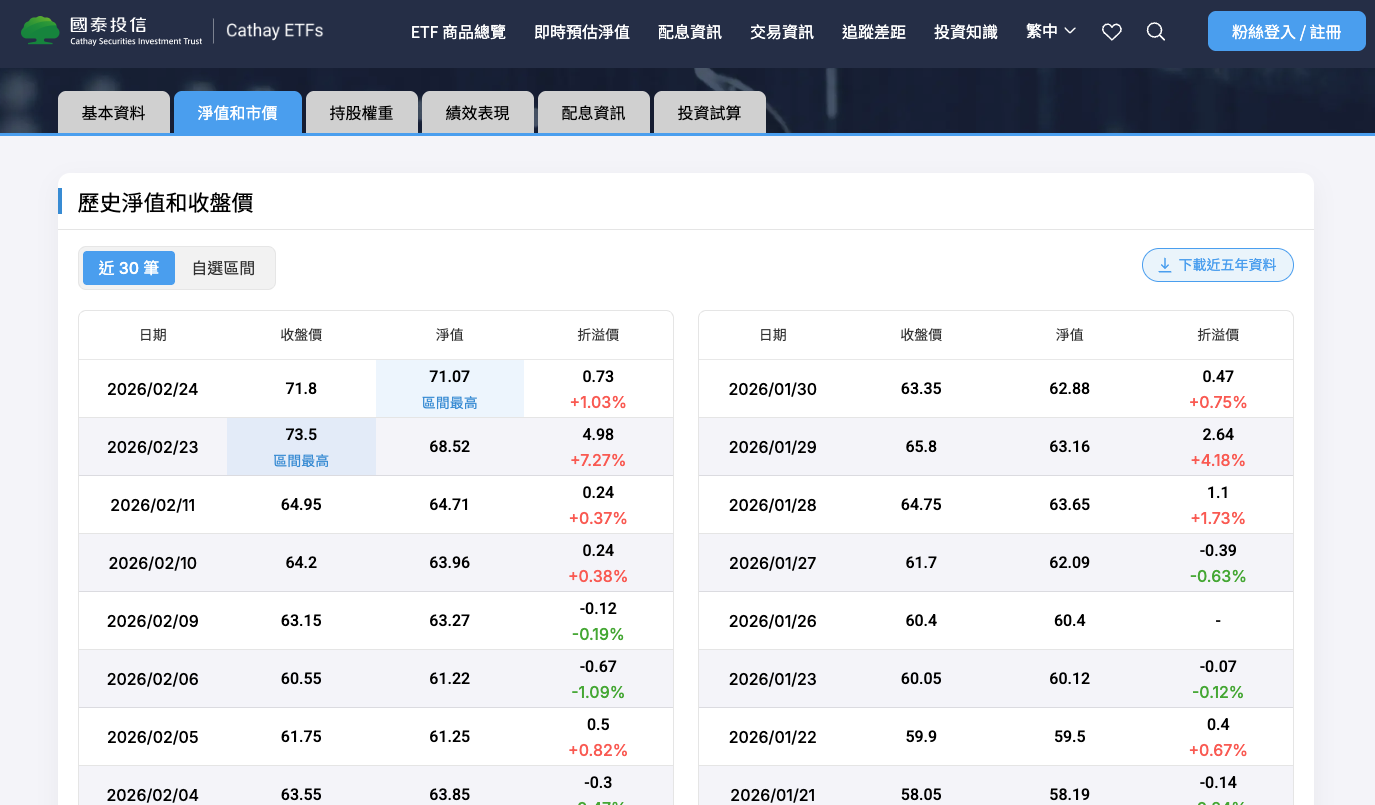This screenshot has height=805, width=1375.
Task: Open the 績效表現 tab
Action: tap(477, 113)
